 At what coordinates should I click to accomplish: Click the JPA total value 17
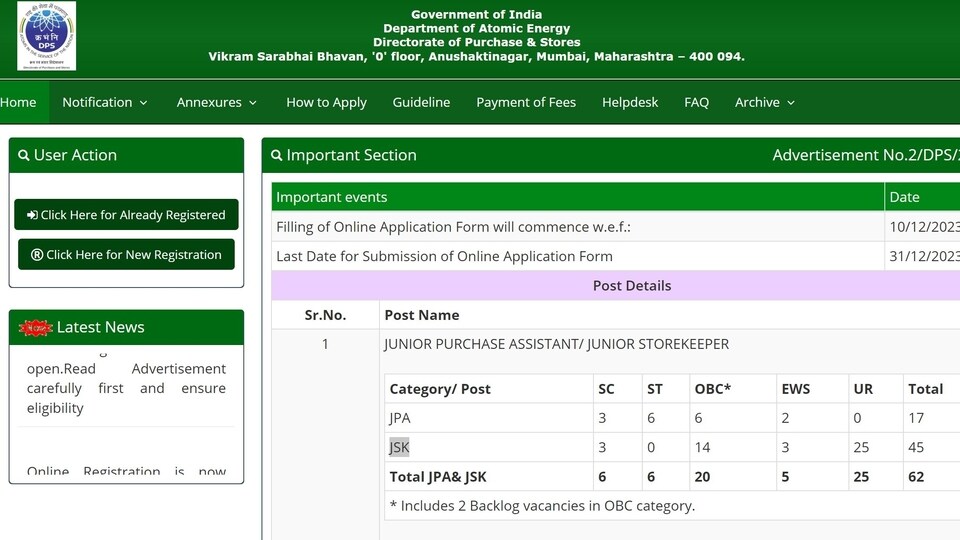coord(916,418)
